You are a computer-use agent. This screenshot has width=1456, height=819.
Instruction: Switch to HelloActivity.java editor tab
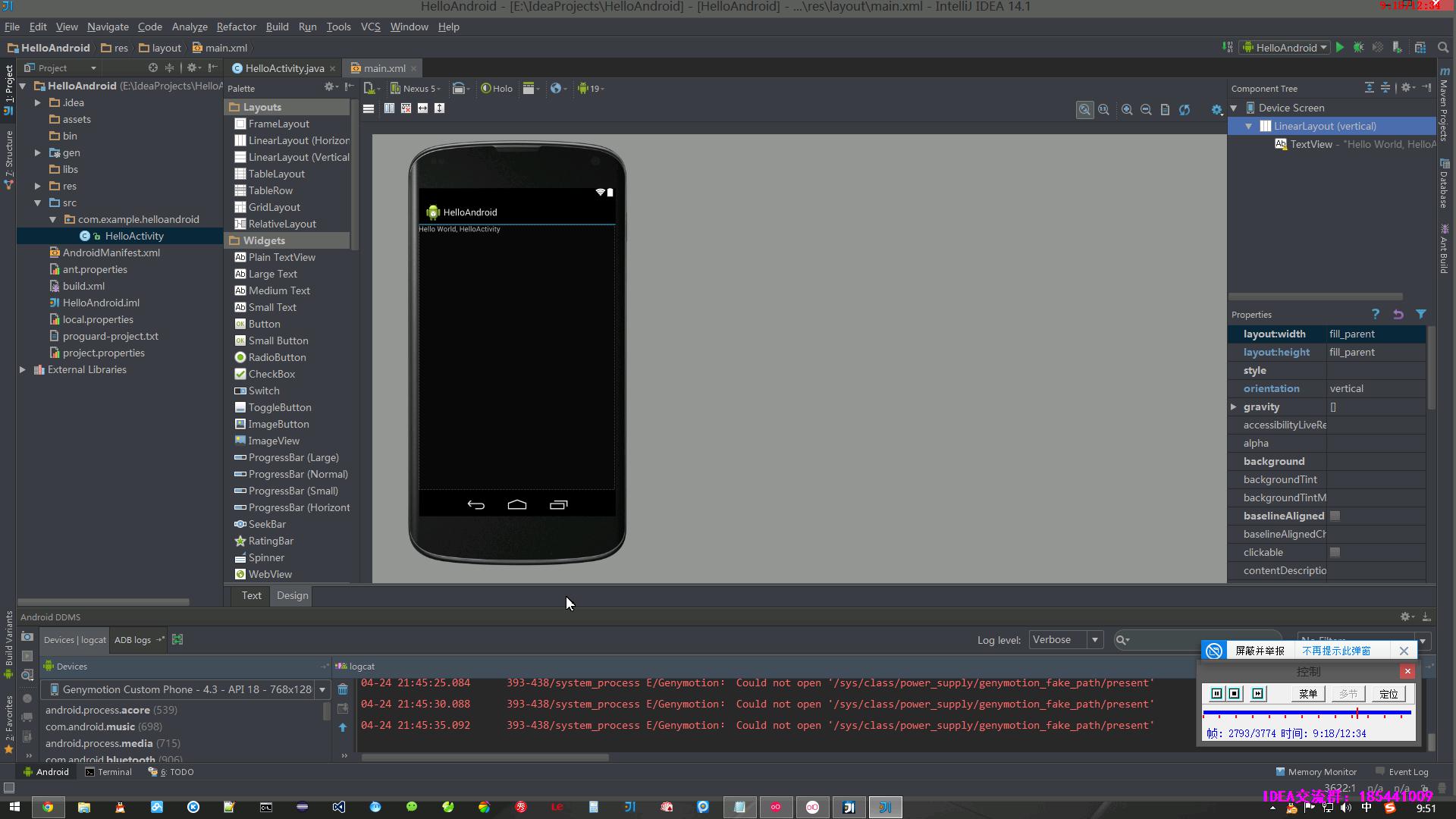[x=284, y=68]
